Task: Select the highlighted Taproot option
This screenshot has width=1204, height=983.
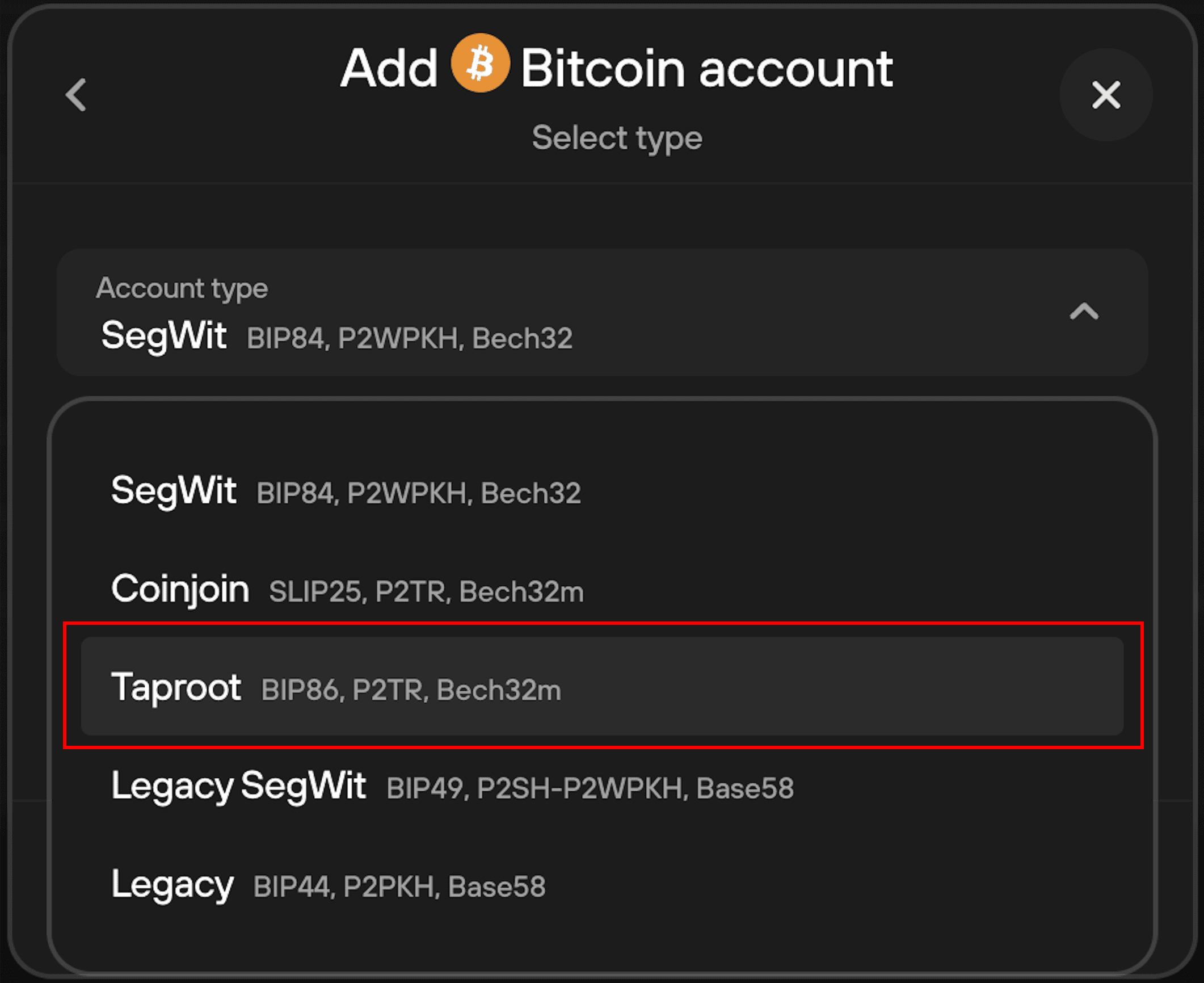Action: [602, 686]
